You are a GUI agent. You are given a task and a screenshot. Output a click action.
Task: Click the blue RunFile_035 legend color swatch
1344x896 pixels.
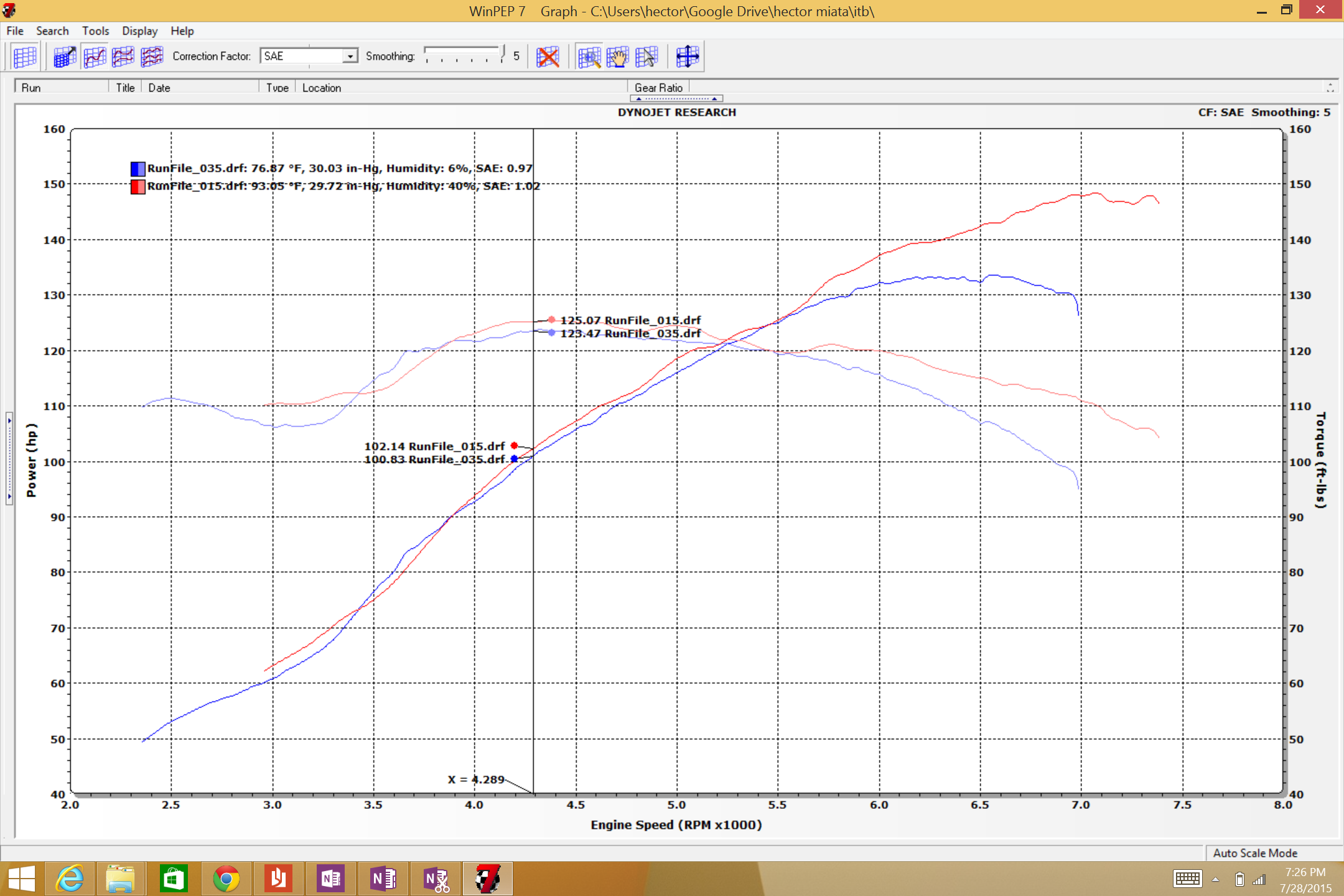[x=138, y=169]
